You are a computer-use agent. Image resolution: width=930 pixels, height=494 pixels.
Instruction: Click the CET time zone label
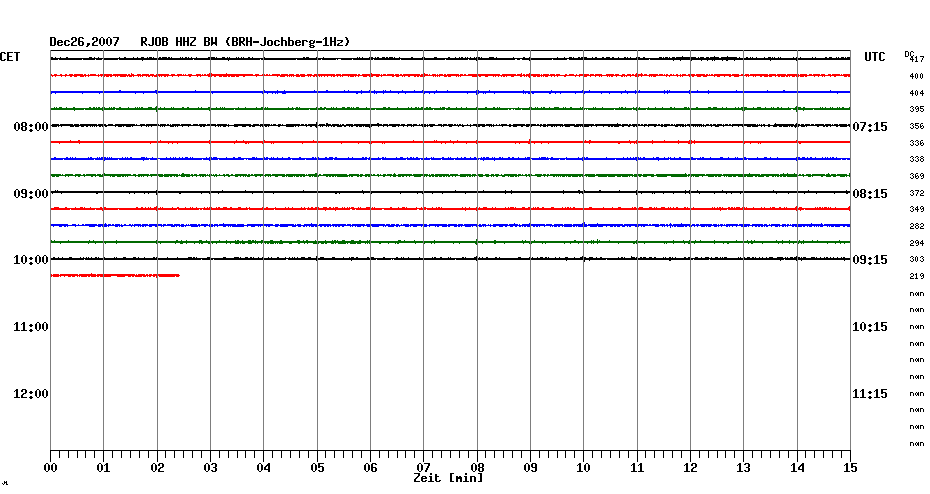(10, 57)
